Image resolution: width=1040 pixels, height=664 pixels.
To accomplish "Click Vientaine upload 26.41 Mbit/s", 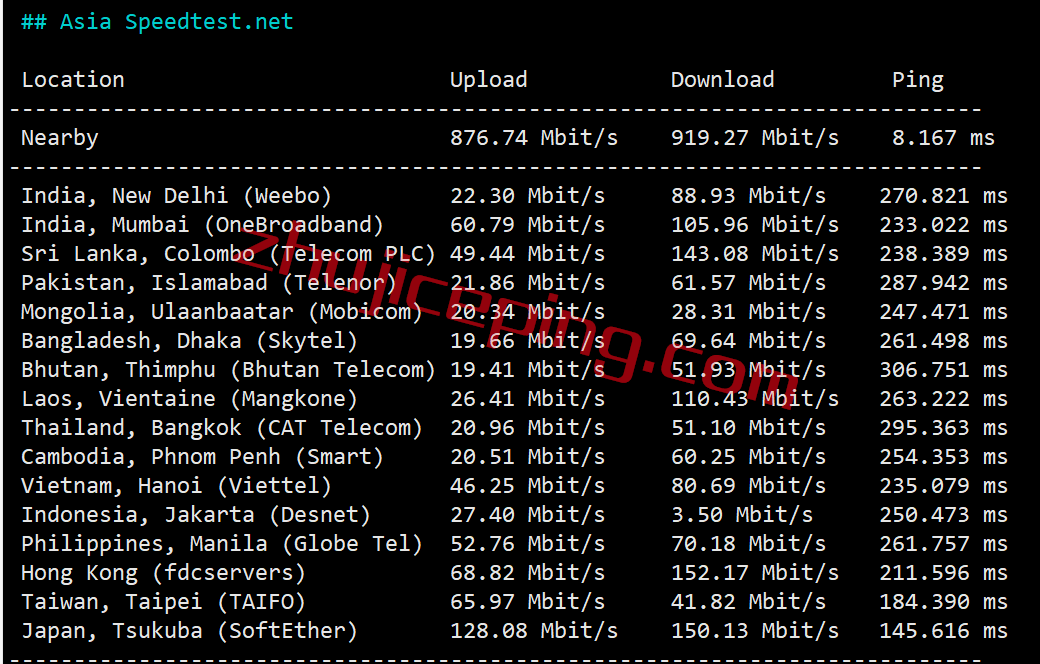I will [x=527, y=399].
